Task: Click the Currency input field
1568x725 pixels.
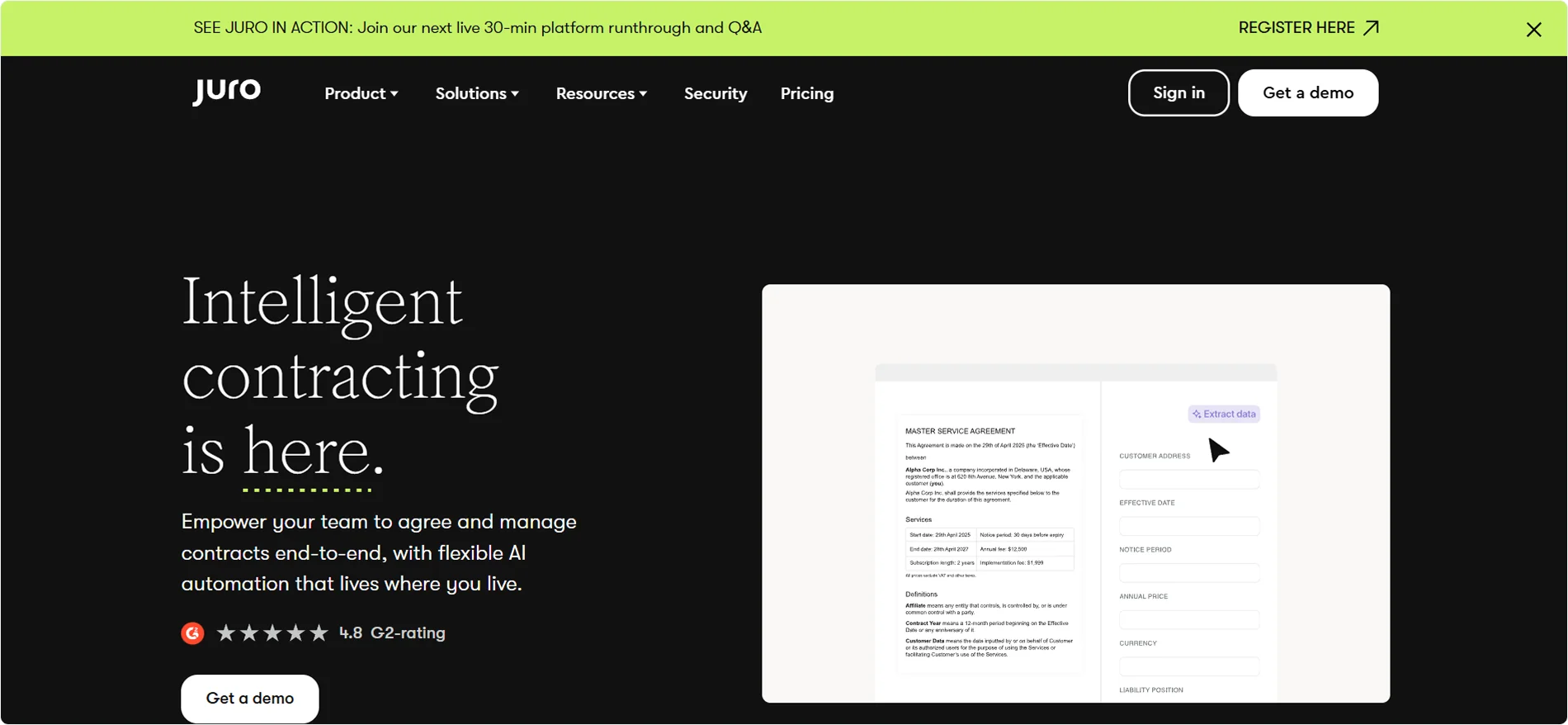Action: (1189, 666)
